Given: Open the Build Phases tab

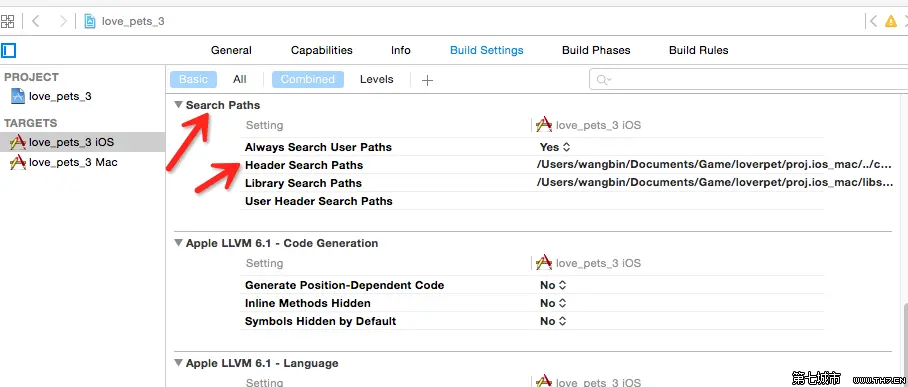Looking at the screenshot, I should [596, 50].
